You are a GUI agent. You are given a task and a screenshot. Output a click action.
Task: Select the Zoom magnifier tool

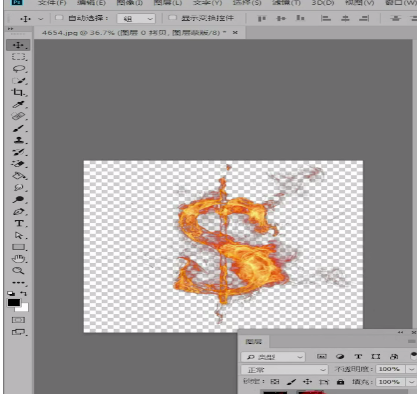coord(18,270)
